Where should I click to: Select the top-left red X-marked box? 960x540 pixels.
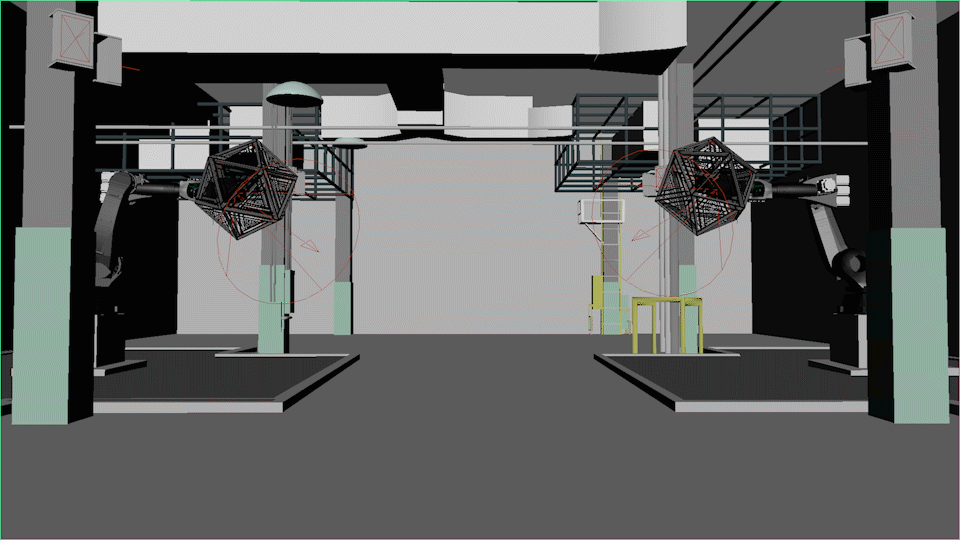[x=72, y=39]
